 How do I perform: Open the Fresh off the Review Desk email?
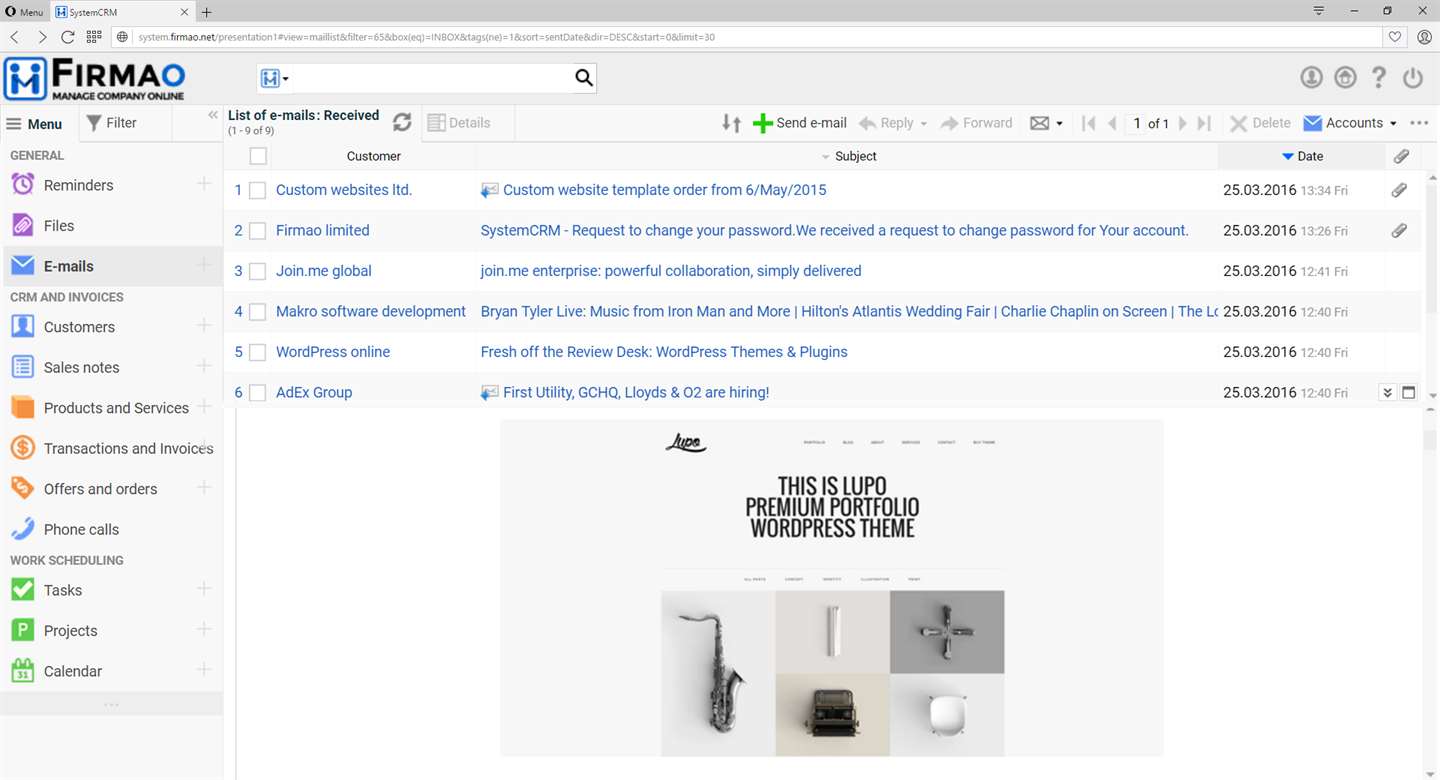point(664,352)
